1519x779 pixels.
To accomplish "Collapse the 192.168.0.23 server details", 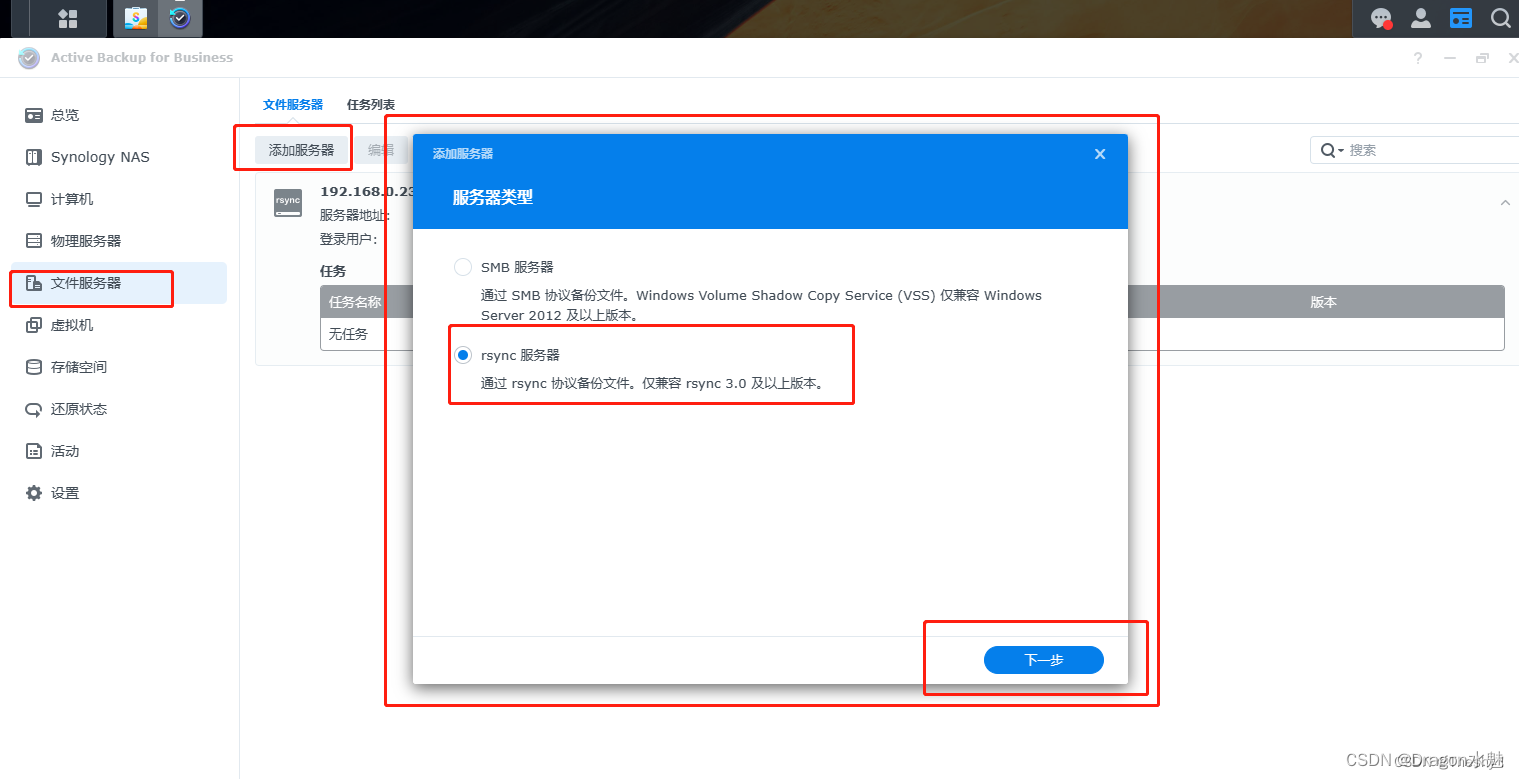I will click(x=1505, y=202).
